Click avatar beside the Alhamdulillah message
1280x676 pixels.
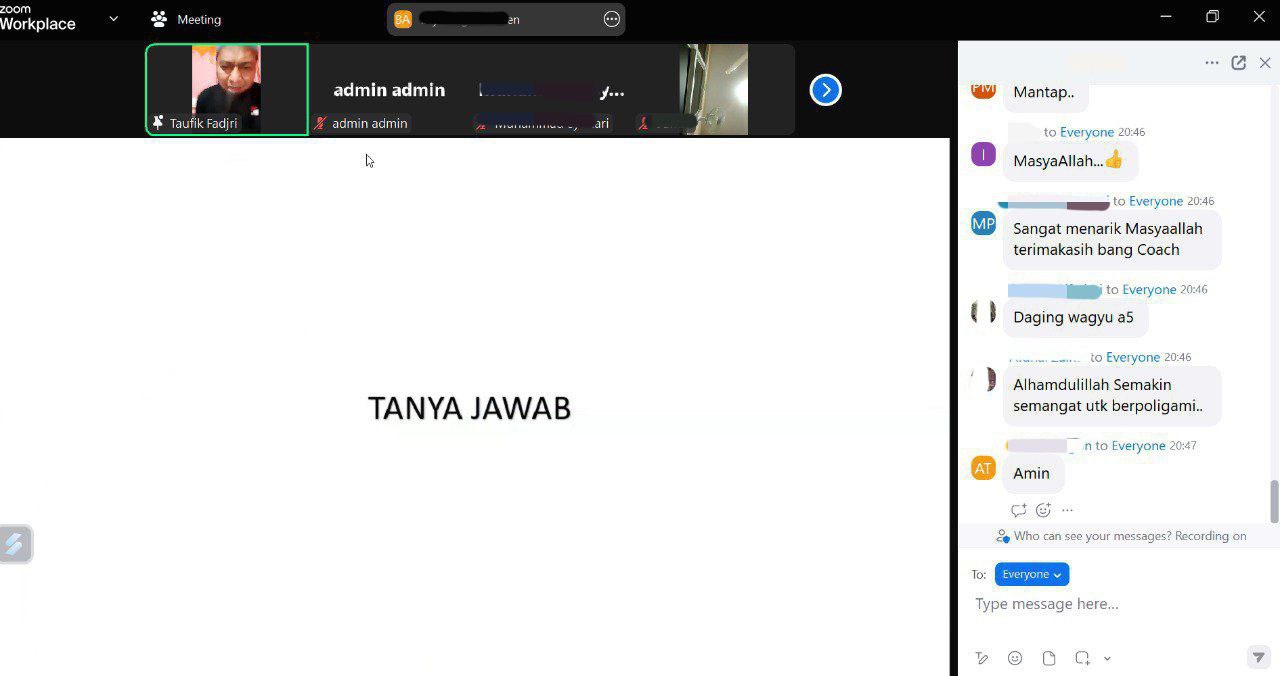coord(983,379)
